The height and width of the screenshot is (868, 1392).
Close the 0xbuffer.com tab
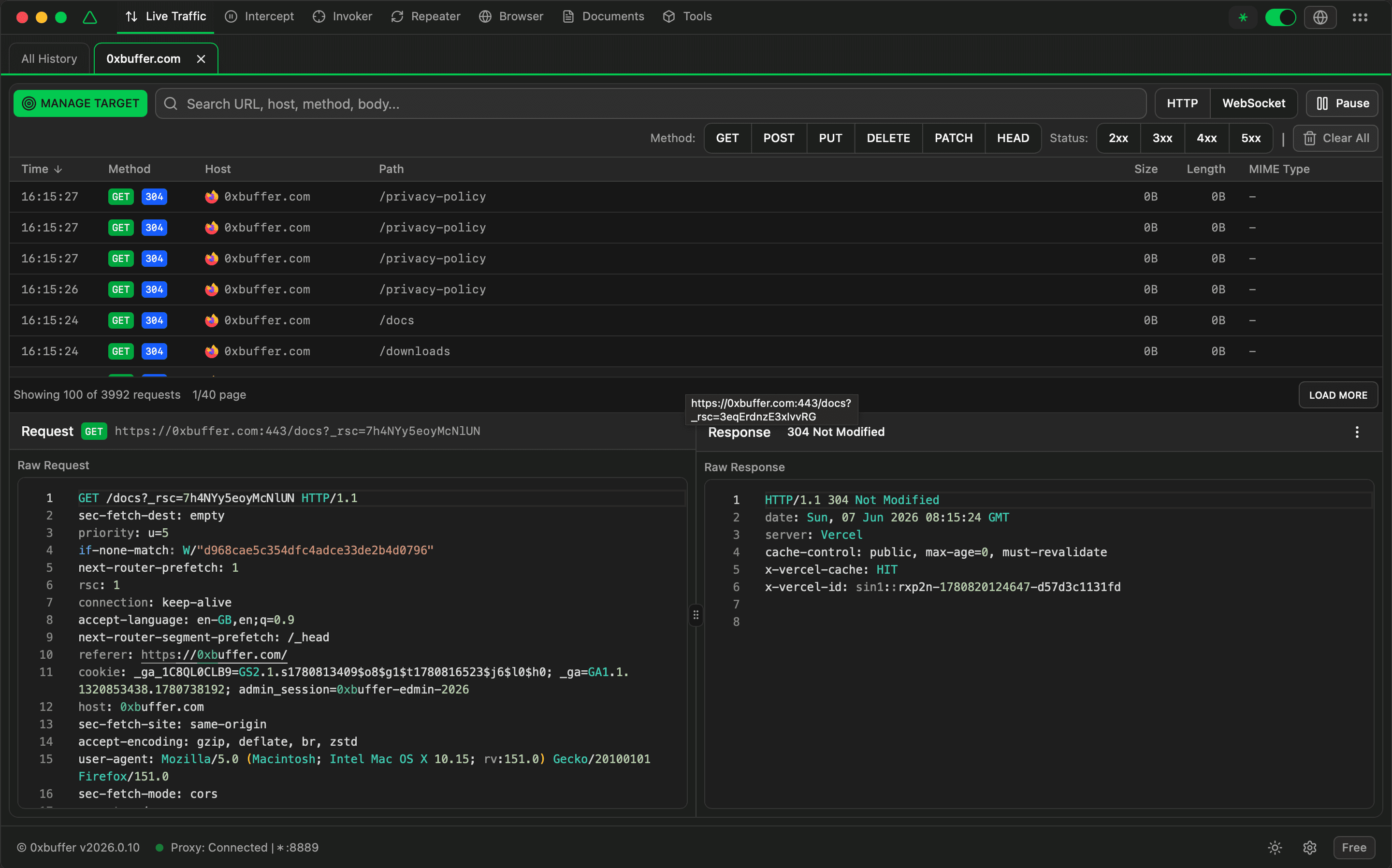coord(201,58)
